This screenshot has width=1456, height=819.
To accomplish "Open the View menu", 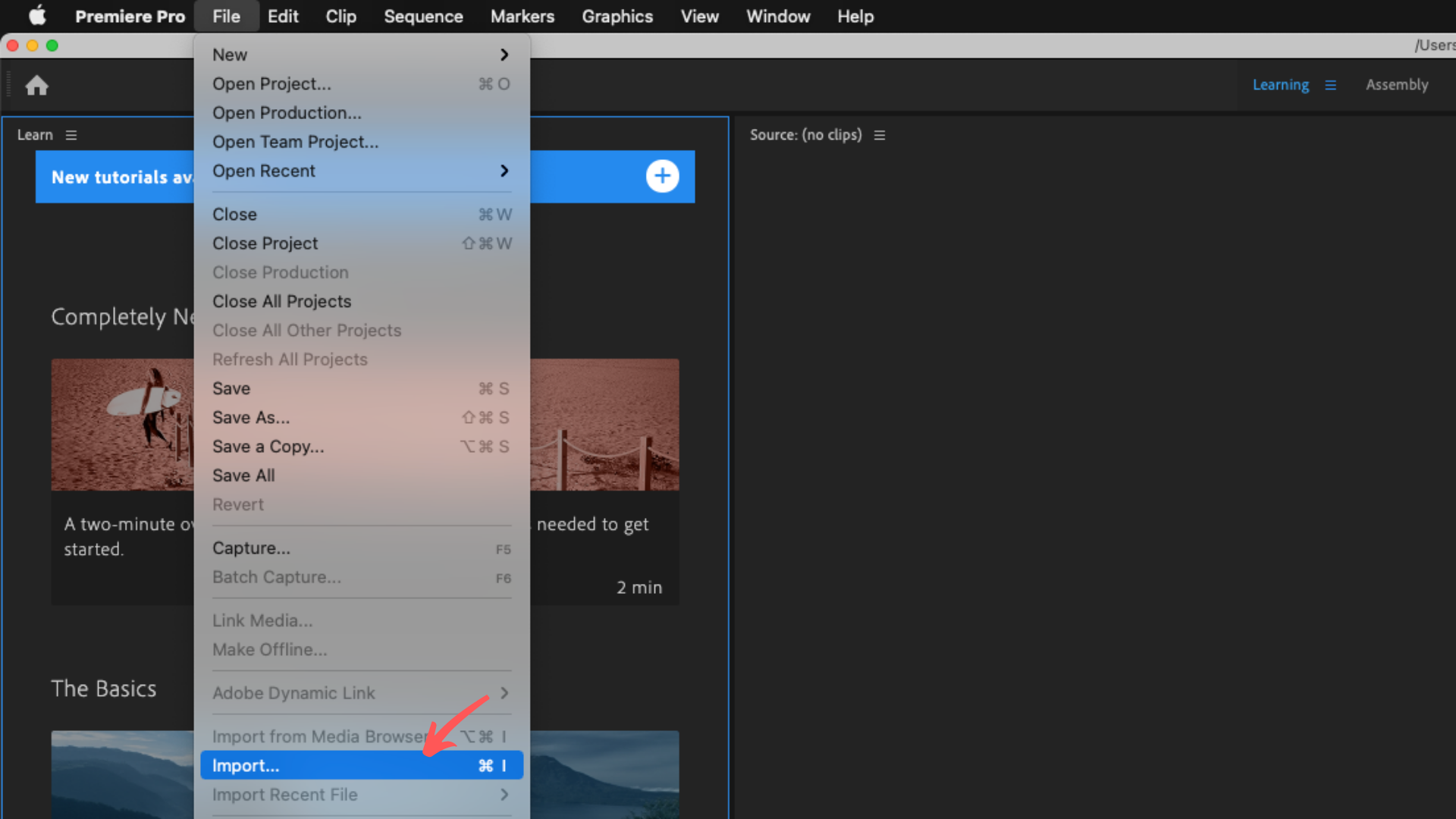I will pos(699,16).
